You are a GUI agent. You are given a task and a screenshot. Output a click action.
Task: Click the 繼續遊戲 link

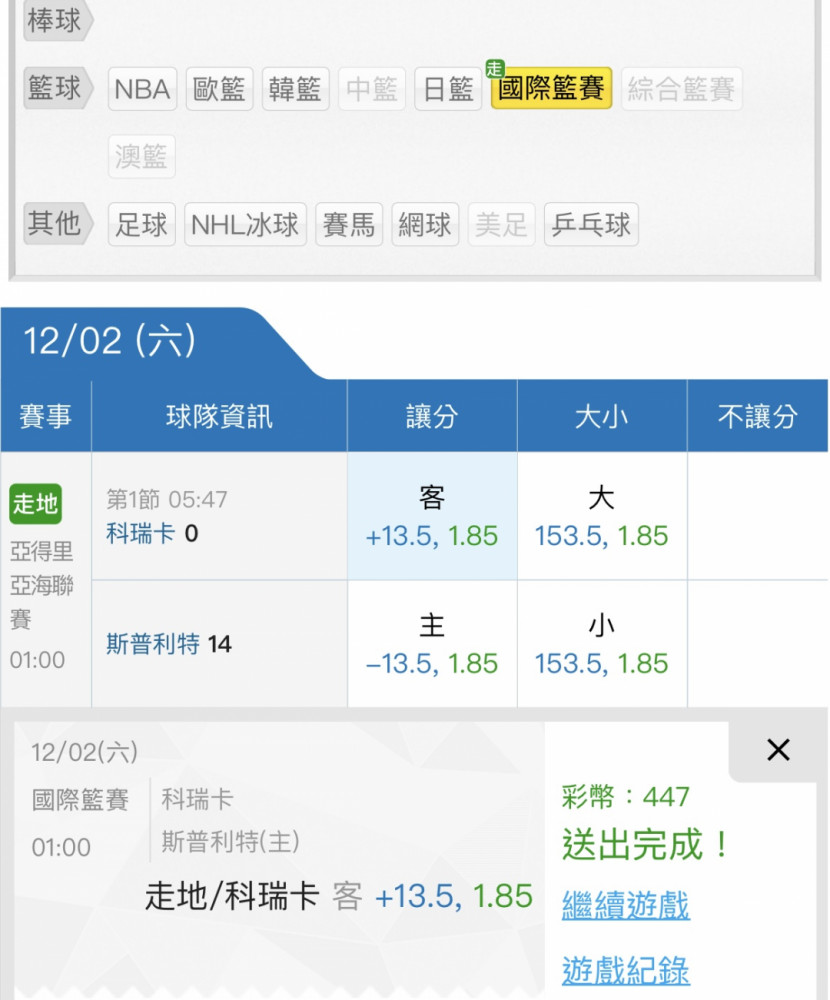coord(625,906)
